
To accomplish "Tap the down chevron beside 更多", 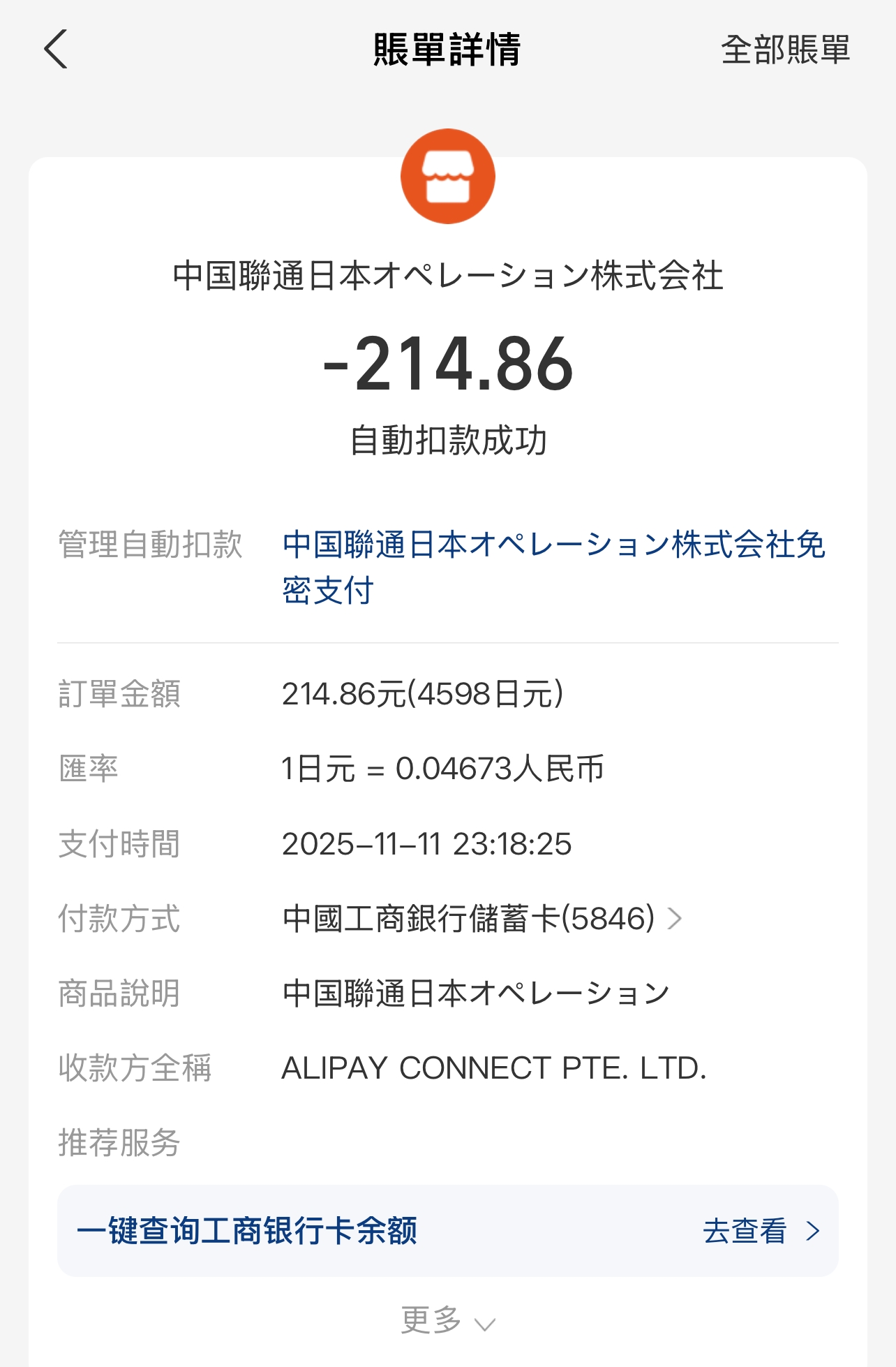I will coord(484,1324).
